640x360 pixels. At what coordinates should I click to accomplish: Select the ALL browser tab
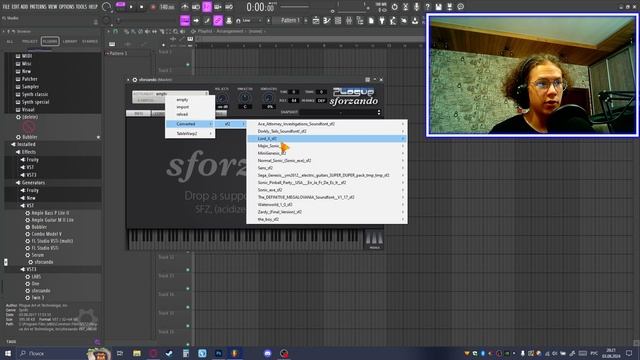click(x=10, y=41)
